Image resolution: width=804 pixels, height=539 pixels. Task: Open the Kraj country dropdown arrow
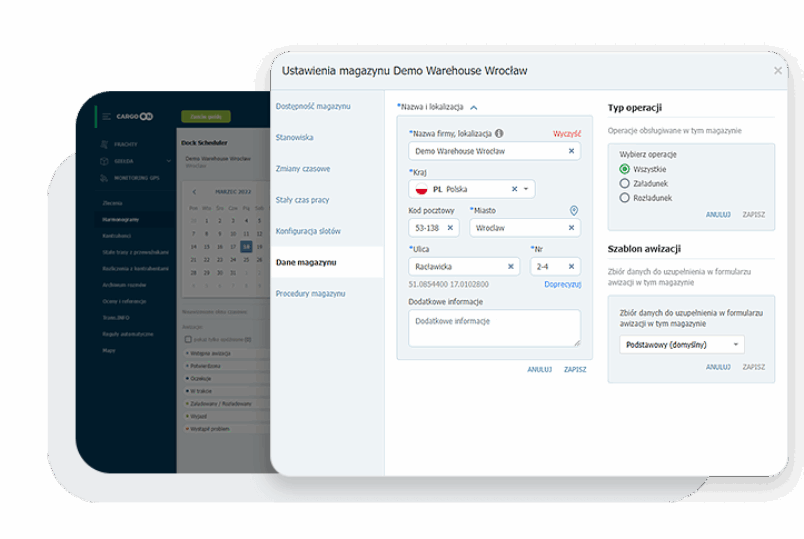click(x=527, y=189)
